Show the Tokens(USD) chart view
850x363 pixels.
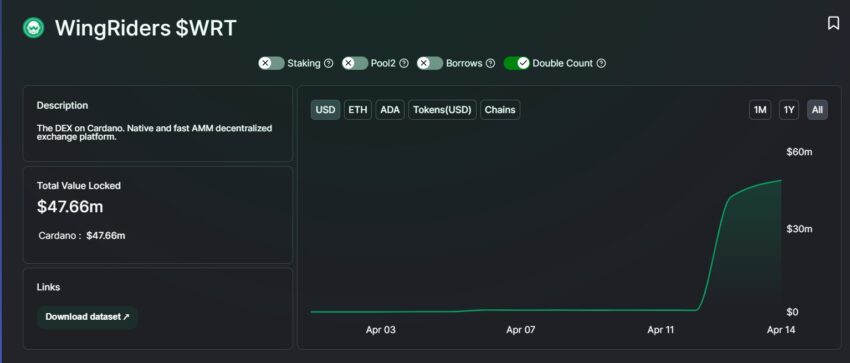pyautogui.click(x=442, y=110)
